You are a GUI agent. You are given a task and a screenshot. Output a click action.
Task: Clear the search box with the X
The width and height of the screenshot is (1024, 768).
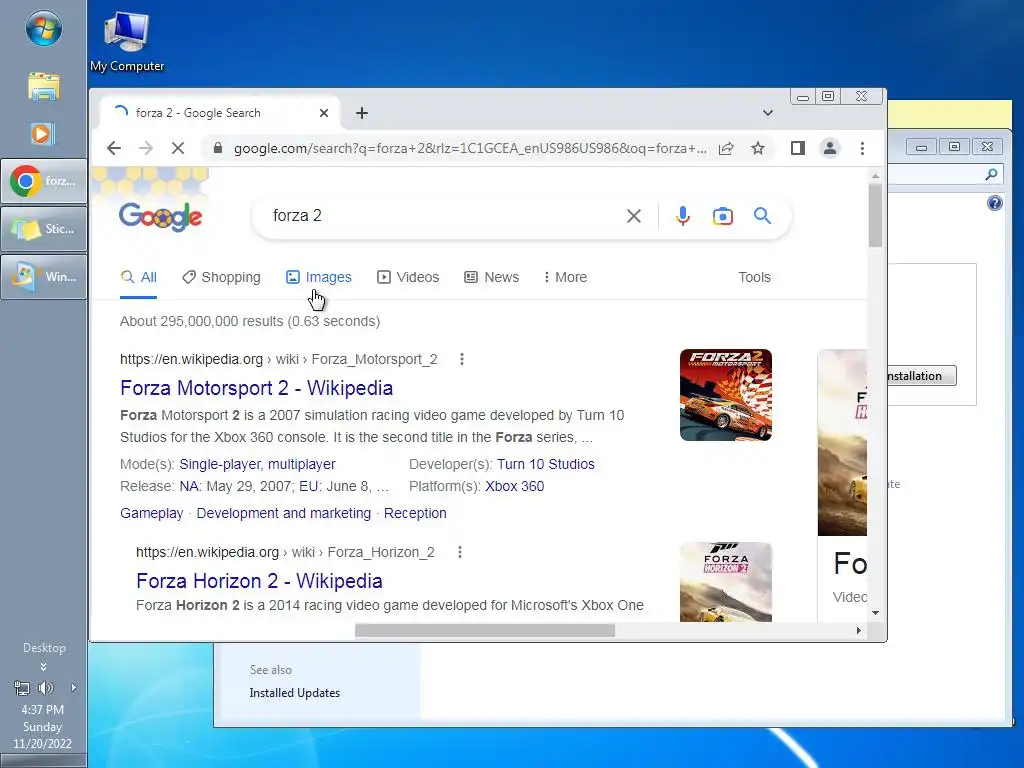(x=633, y=216)
